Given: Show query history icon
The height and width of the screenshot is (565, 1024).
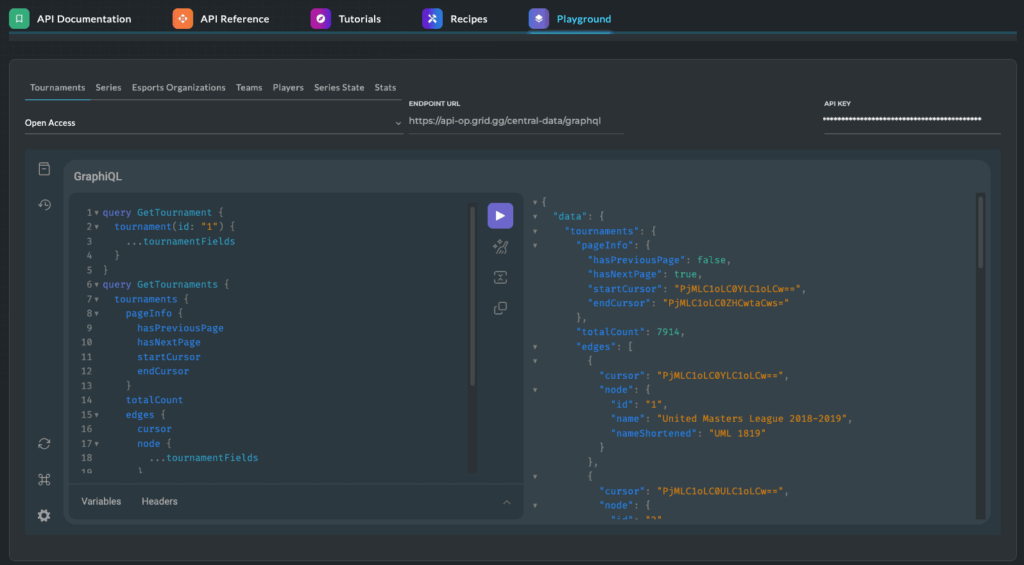Looking at the screenshot, I should [x=44, y=204].
